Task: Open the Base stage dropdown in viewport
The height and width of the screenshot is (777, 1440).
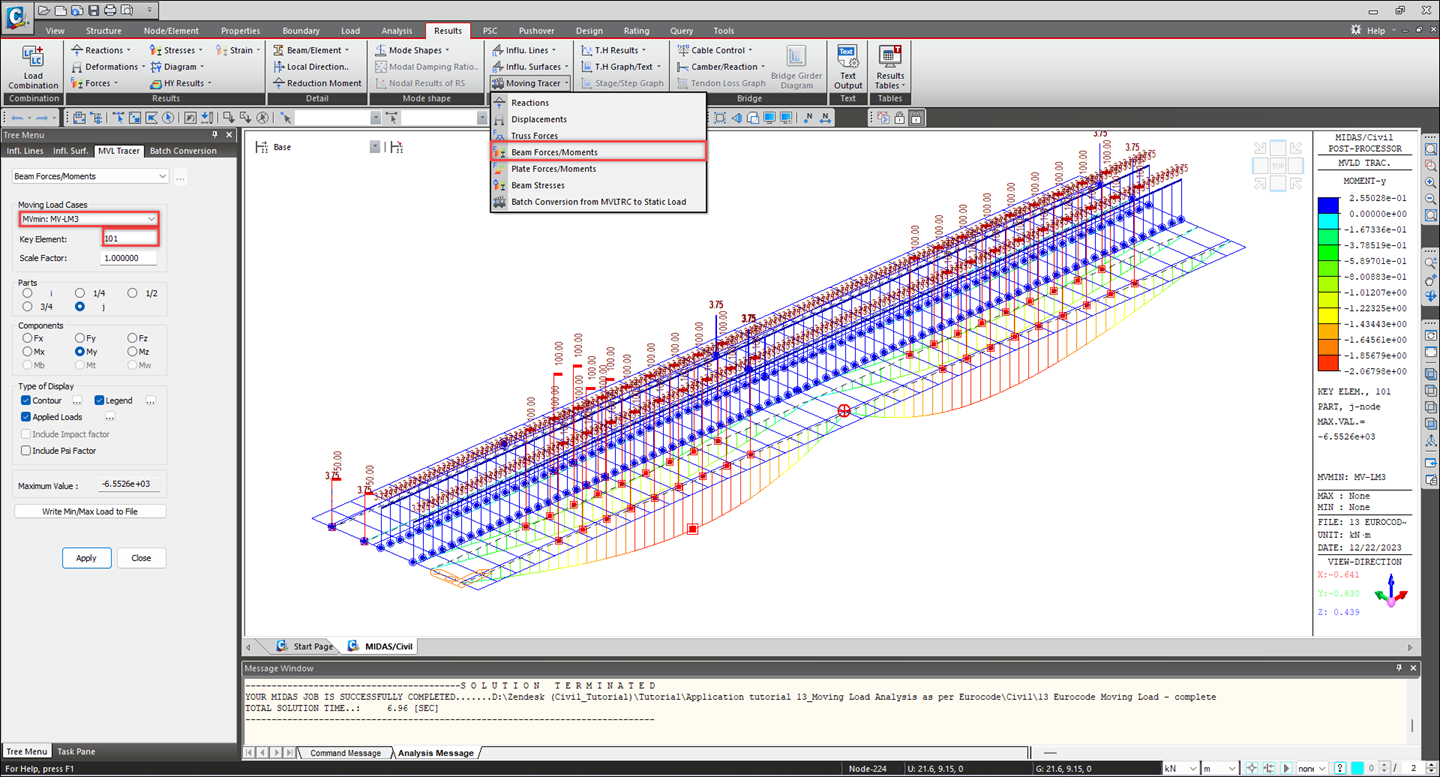Action: coord(376,147)
